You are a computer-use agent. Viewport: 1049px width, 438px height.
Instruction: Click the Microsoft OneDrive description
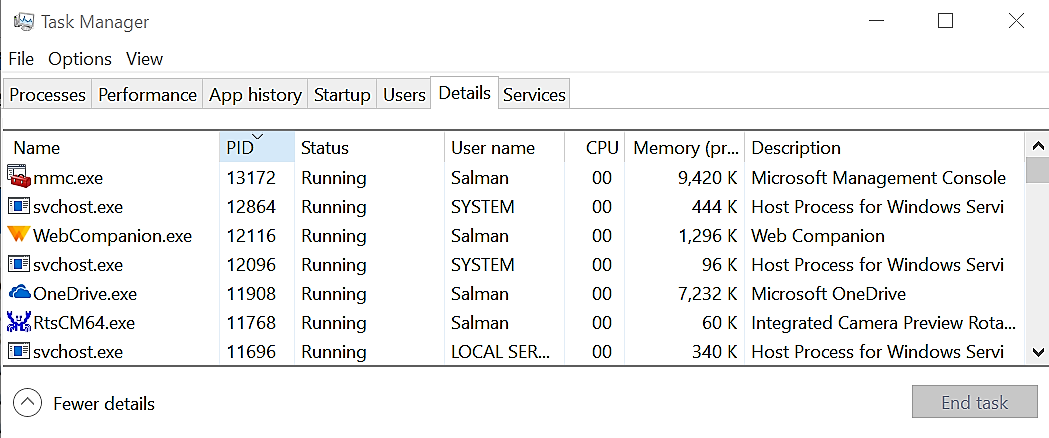point(828,294)
